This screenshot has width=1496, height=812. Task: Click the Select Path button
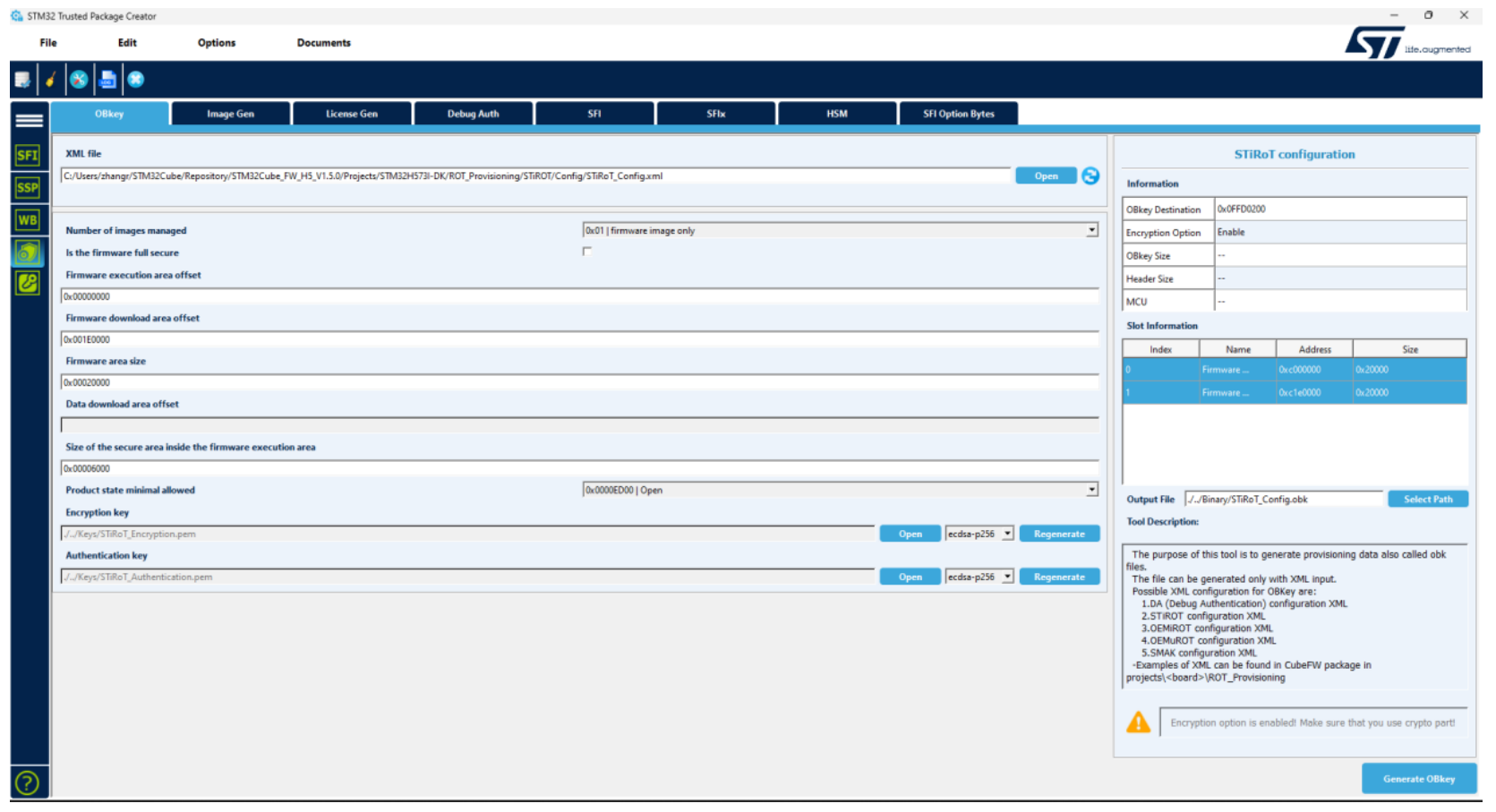[x=1428, y=500]
